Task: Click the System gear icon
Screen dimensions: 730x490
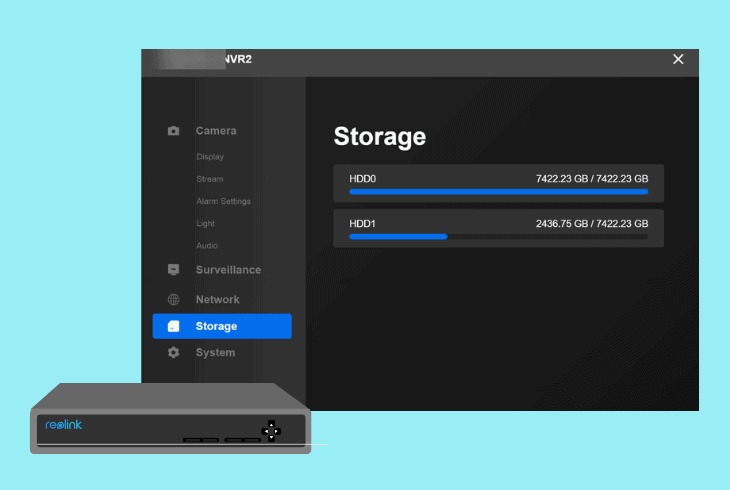Action: pos(173,353)
